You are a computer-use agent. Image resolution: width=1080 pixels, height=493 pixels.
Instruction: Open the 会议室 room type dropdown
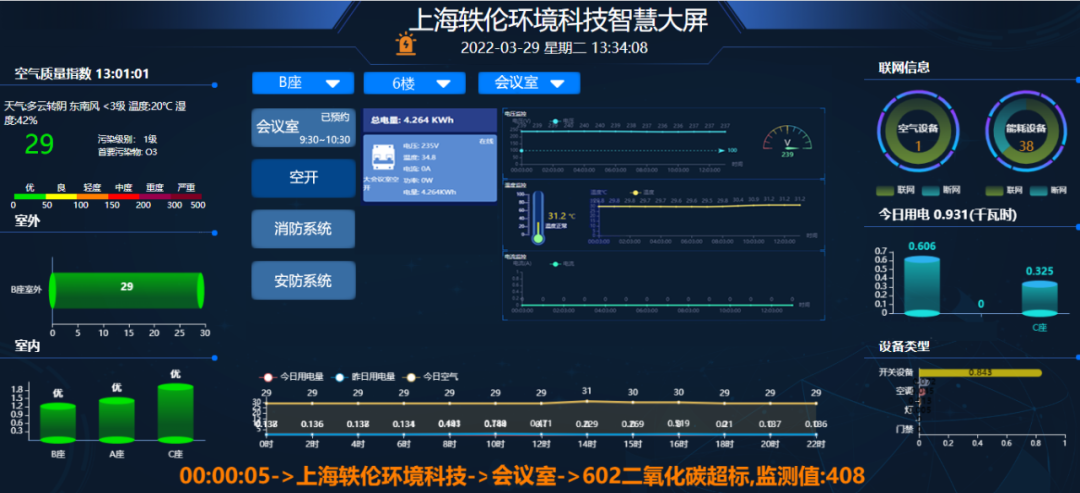529,83
